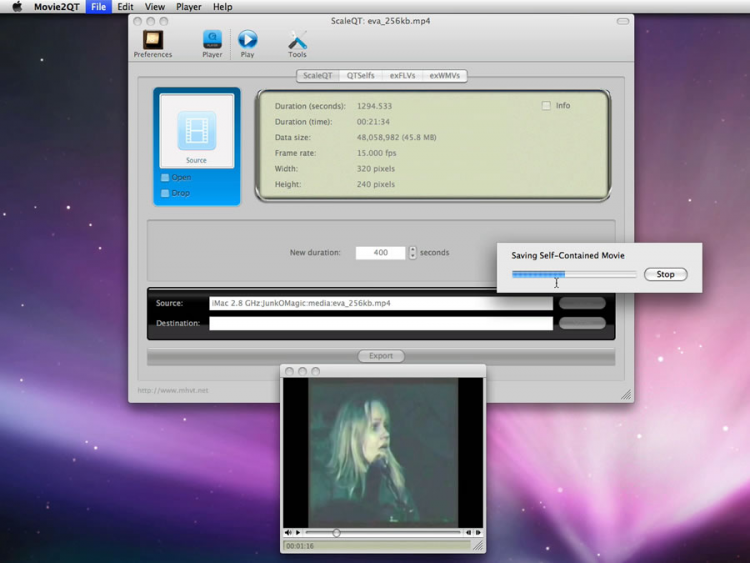Screen dimensions: 750x563
Task: Open the View menu
Action: point(155,7)
